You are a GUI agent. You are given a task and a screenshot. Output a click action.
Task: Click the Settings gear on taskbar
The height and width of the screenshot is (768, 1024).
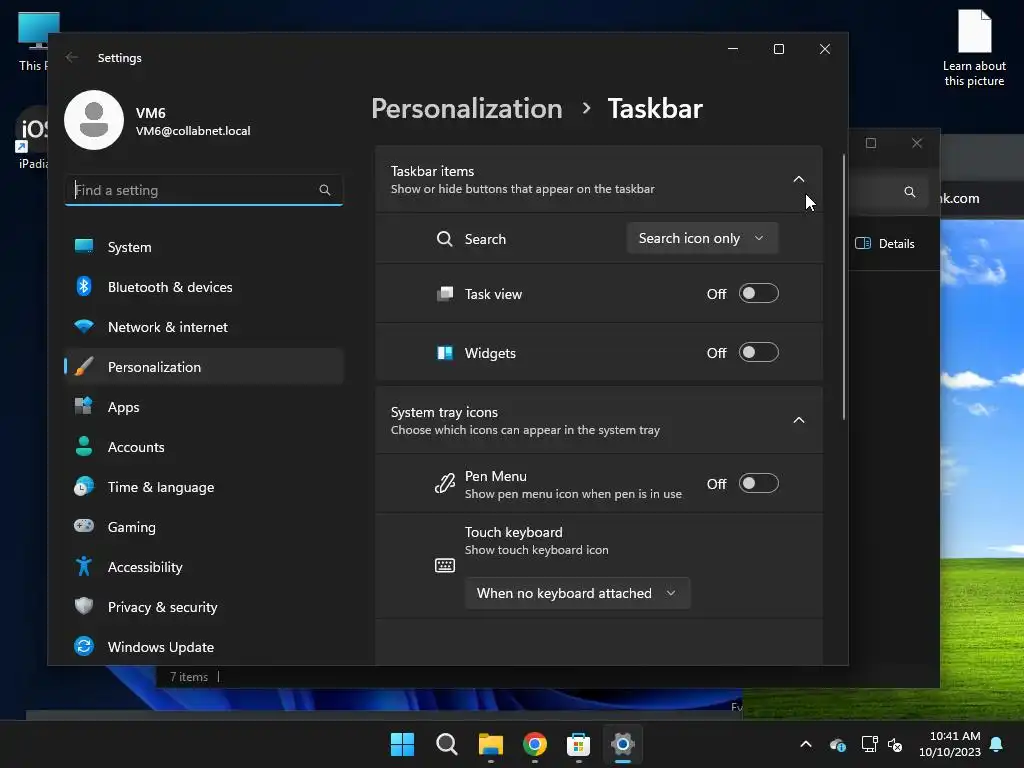pos(623,744)
